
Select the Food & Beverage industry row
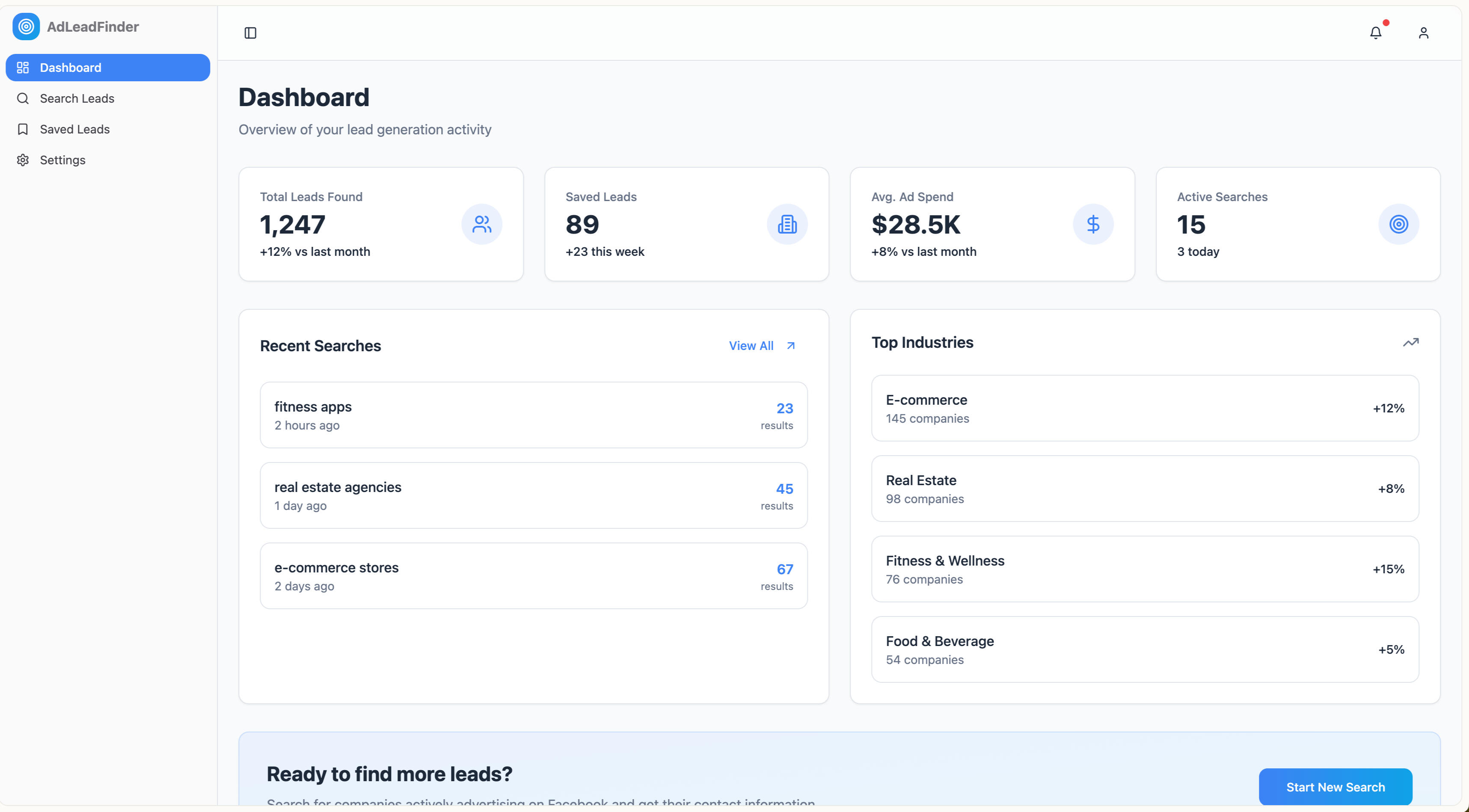(x=1145, y=649)
